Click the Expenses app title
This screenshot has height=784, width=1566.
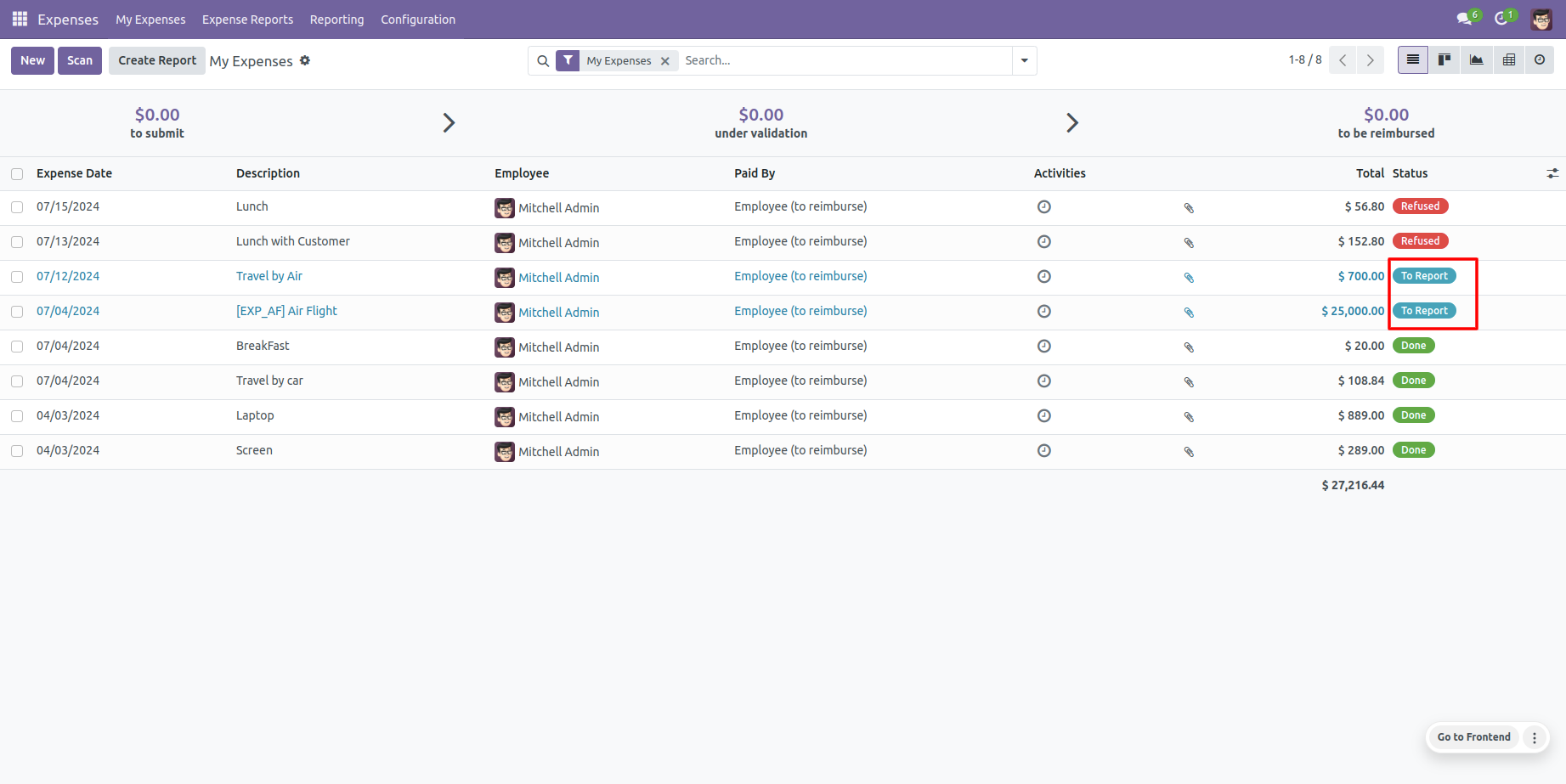click(x=68, y=20)
